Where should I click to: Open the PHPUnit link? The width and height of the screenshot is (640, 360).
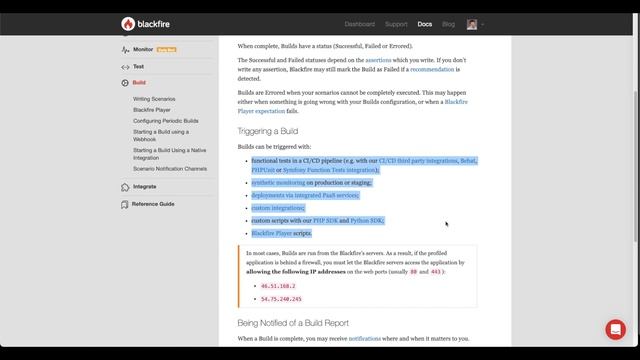(x=263, y=170)
